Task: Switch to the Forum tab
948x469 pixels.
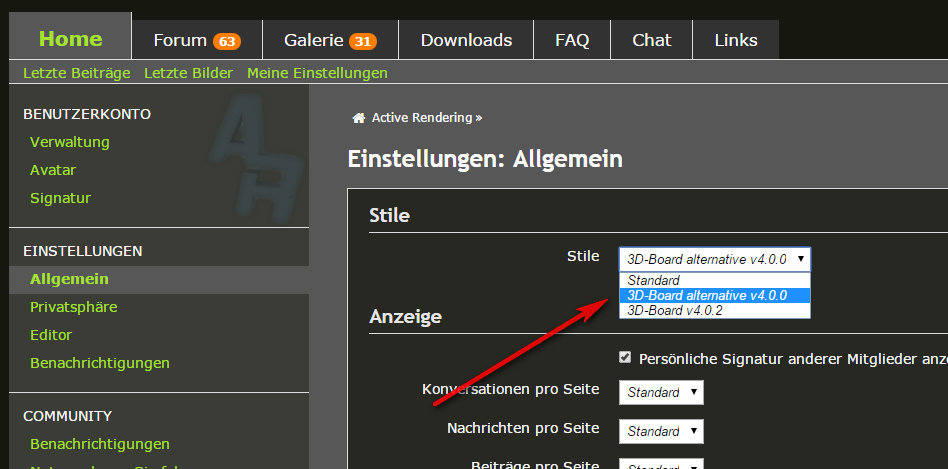Action: [x=197, y=40]
